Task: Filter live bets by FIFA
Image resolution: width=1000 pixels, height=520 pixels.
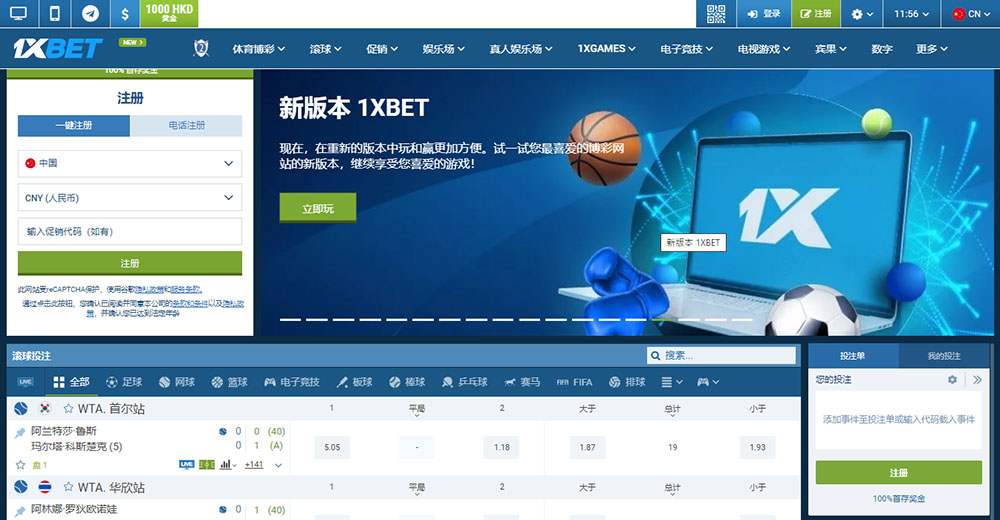Action: coord(574,382)
